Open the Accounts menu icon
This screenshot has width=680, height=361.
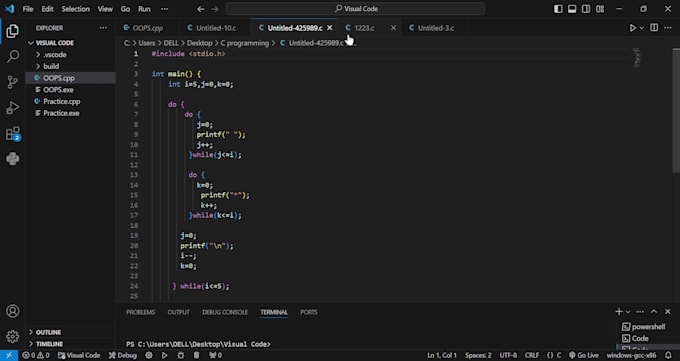(13, 311)
